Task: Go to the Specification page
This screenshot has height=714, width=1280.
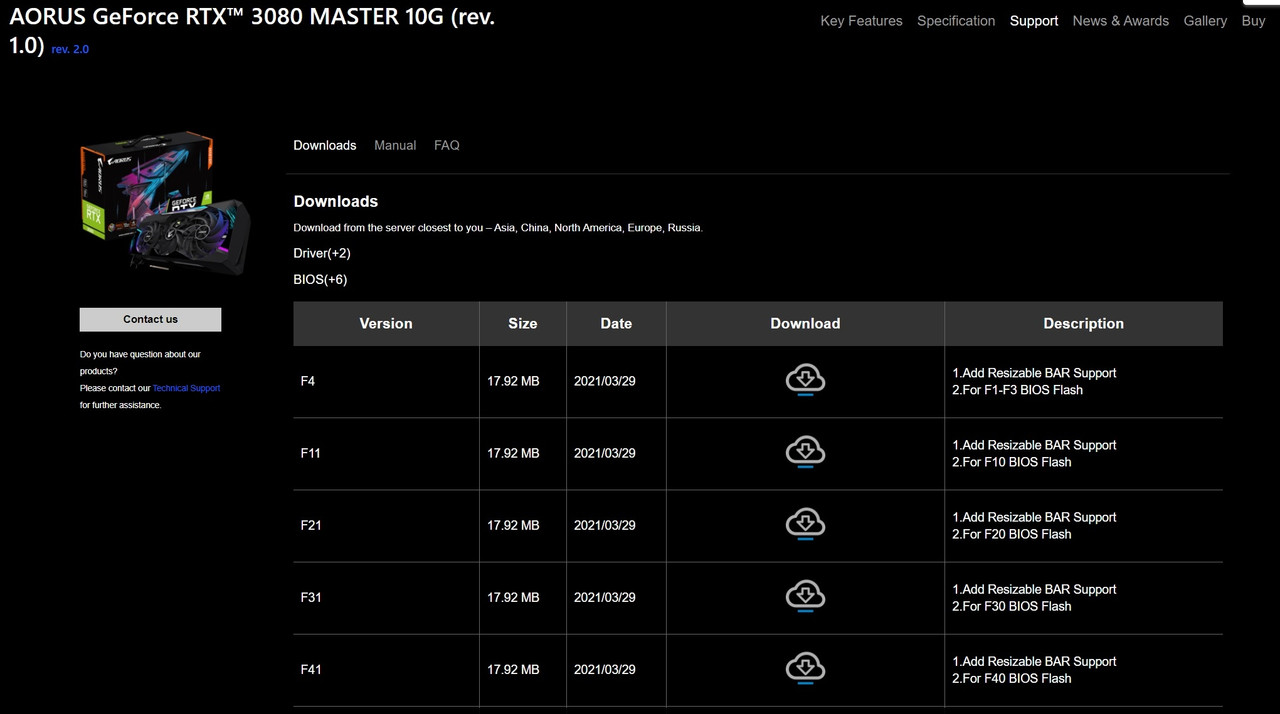Action: tap(956, 21)
